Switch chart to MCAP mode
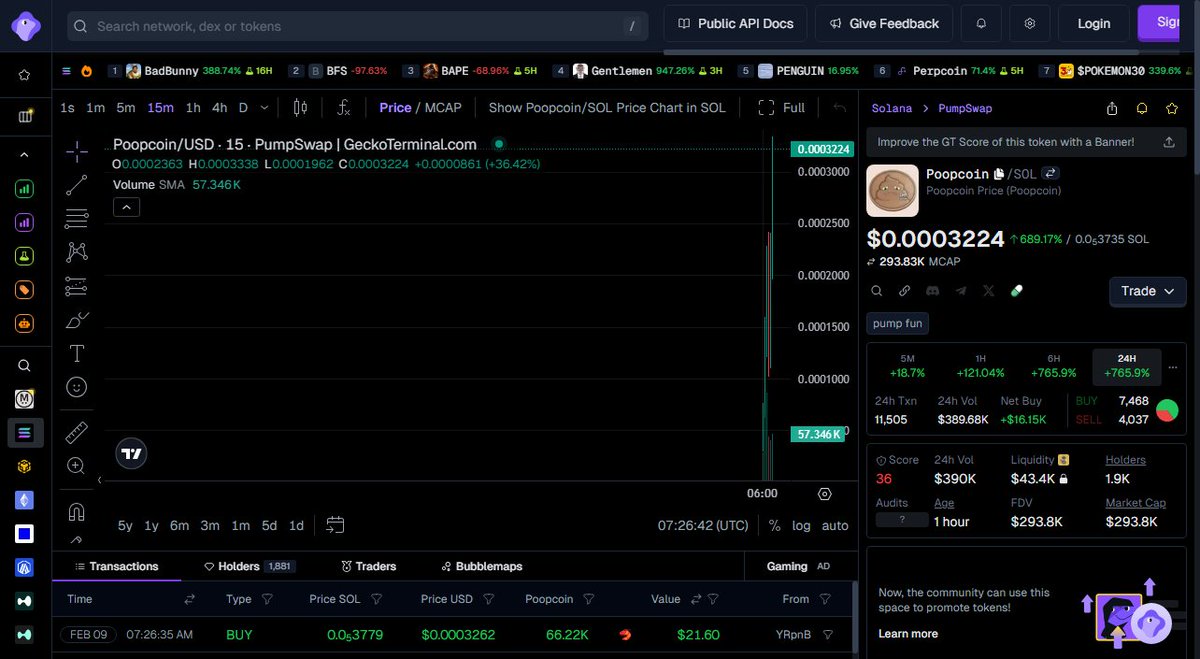 coord(443,107)
